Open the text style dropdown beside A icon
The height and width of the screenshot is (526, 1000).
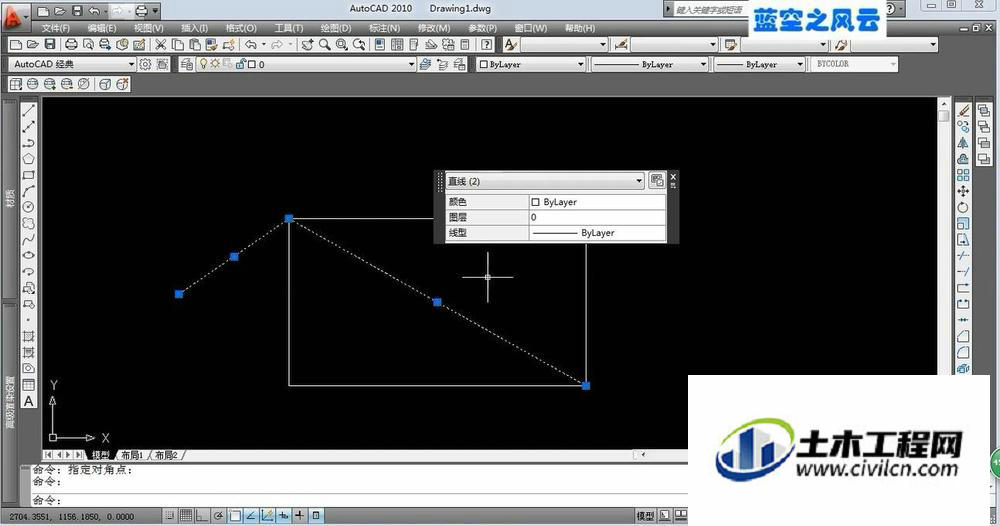[x=564, y=44]
